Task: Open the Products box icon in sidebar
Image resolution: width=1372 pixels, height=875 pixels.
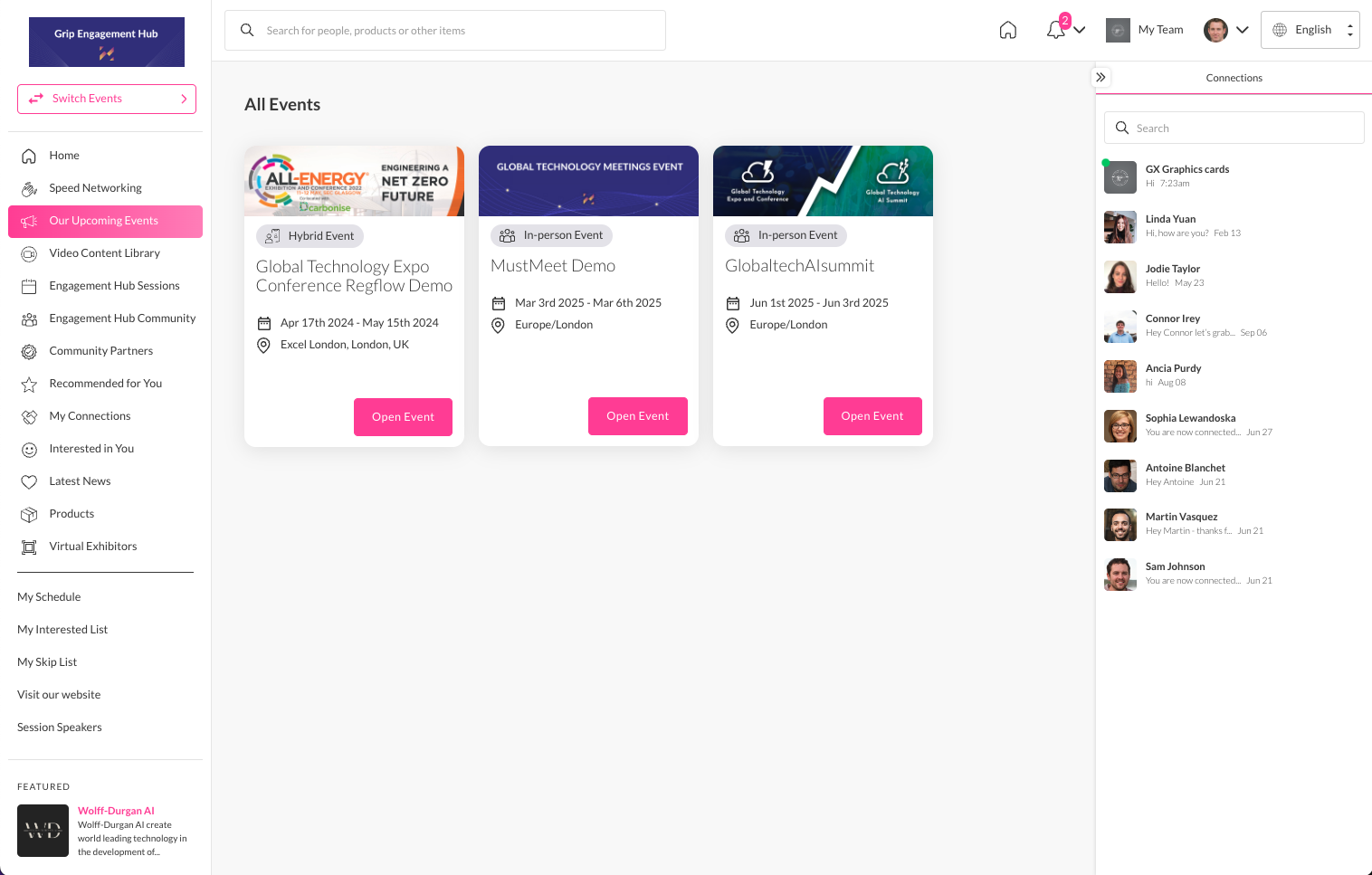Action: point(30,514)
